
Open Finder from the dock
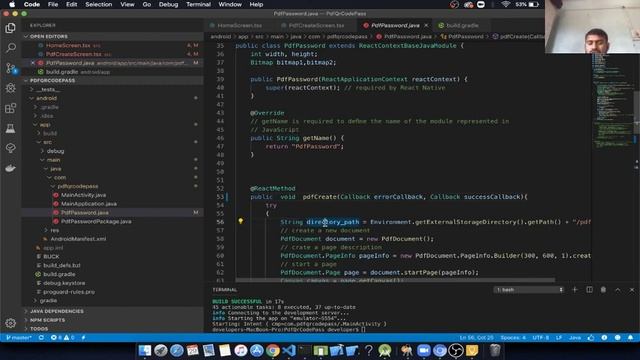144,350
